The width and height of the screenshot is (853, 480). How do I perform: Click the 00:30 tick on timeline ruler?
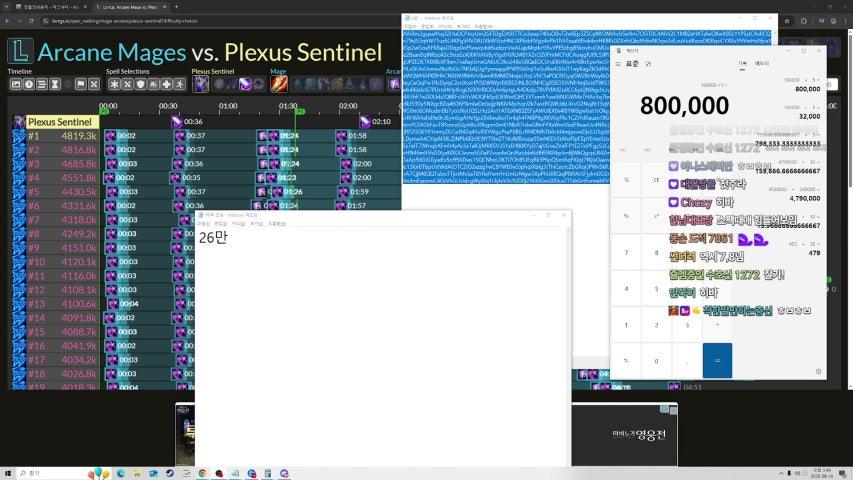pos(168,106)
